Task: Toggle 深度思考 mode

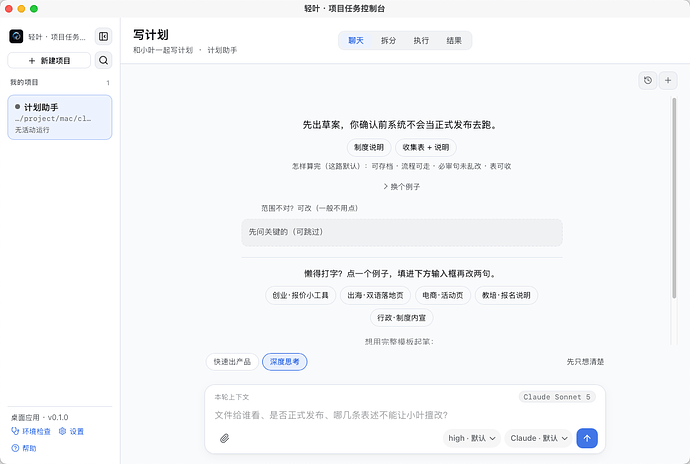Action: (285, 362)
